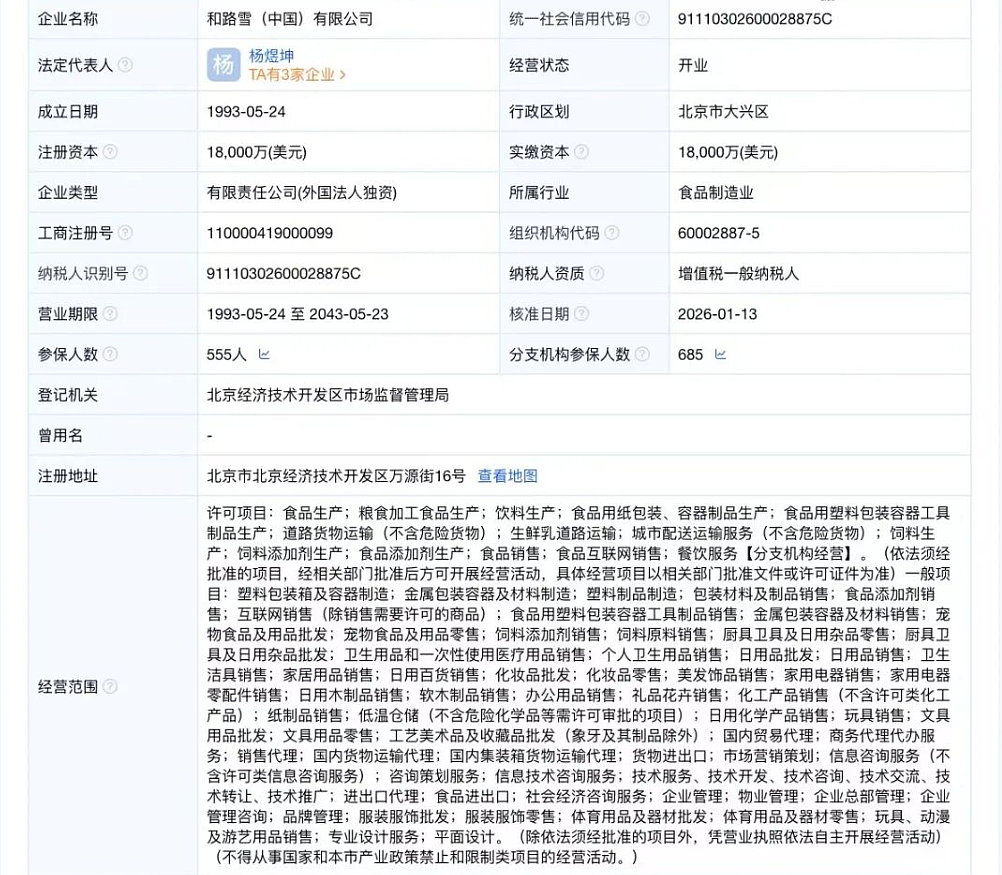This screenshot has width=1002, height=875.
Task: Click help icon beside 工商注册号
Action: click(125, 233)
